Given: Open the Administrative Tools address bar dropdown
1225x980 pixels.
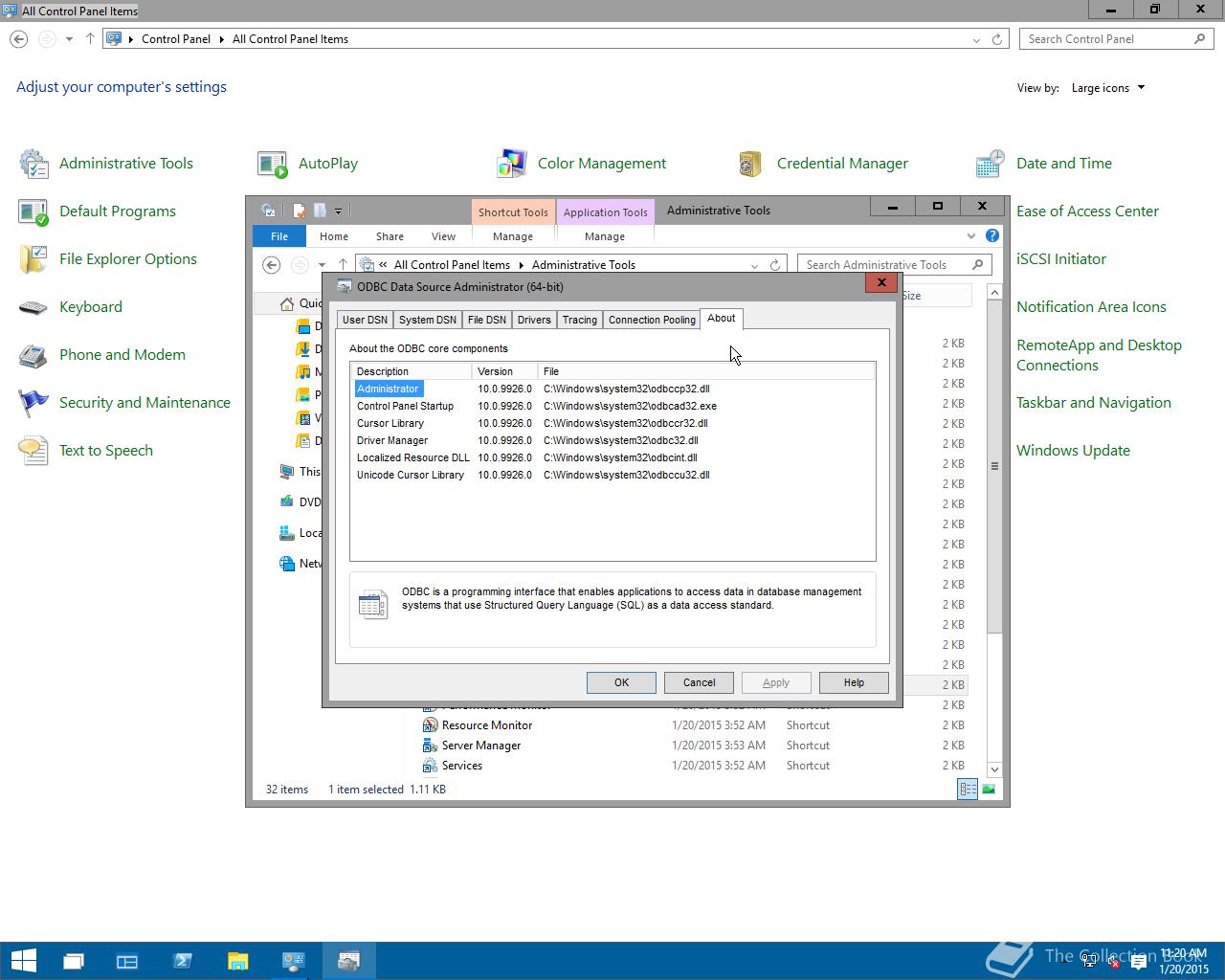Looking at the screenshot, I should (x=755, y=265).
